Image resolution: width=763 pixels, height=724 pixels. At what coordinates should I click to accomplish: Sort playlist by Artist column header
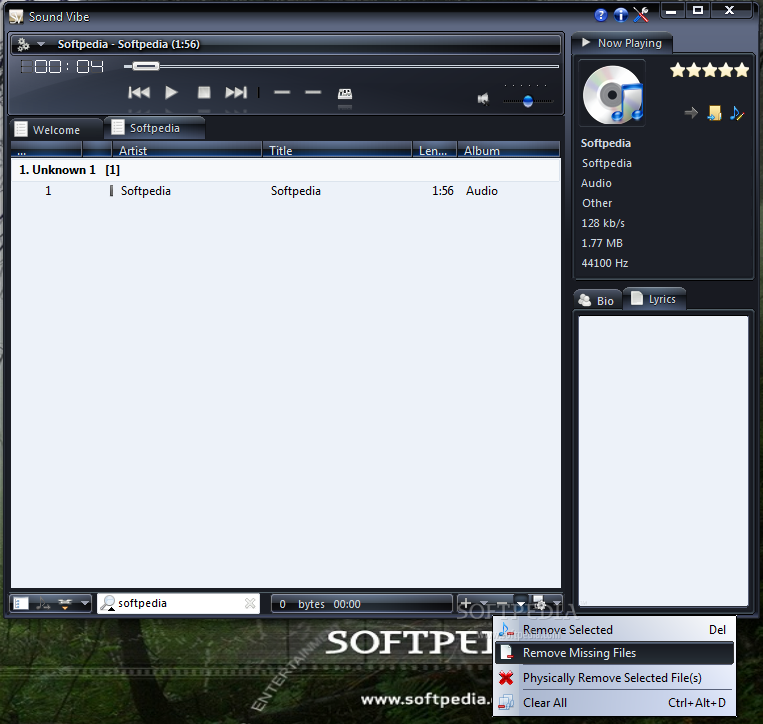(x=187, y=150)
